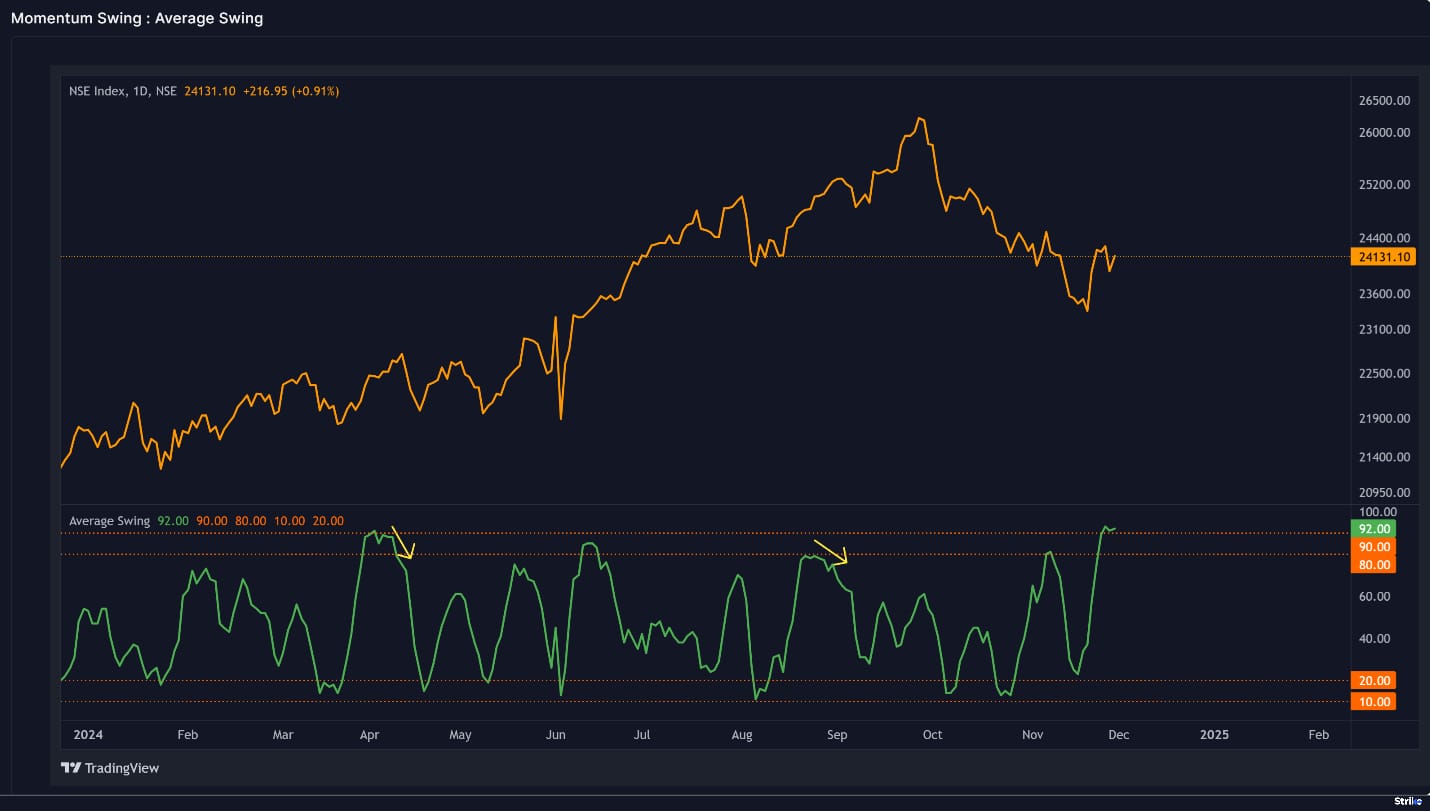
Task: Click the orange 10.00 level tag
Action: tap(1373, 702)
